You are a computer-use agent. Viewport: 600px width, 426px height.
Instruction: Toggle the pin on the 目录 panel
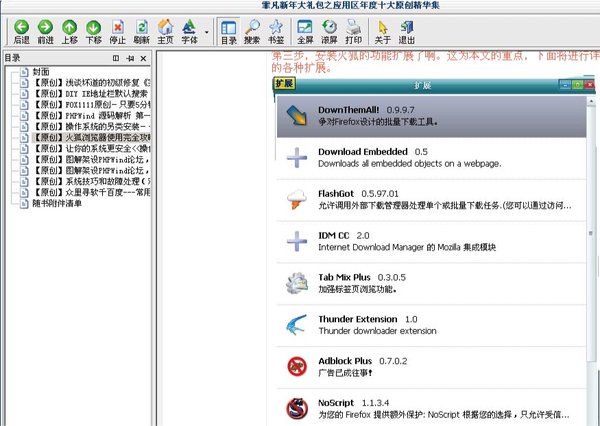coord(130,58)
